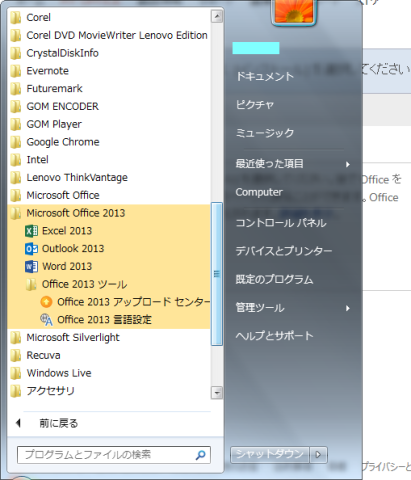Click the cyan-covered user name link
This screenshot has height=480, width=411.
(256, 48)
